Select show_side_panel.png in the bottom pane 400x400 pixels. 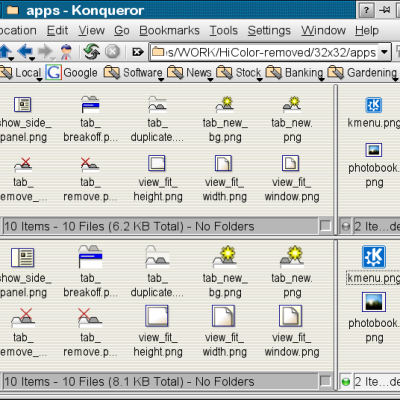[x=22, y=257]
